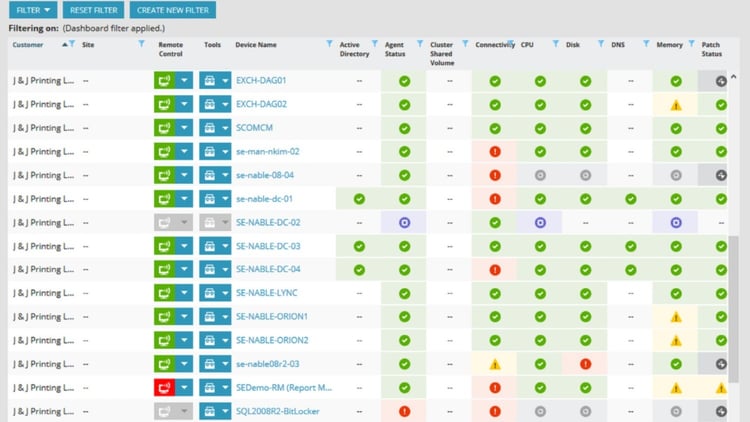
Task: Click memory warning for SE-NABLE-ORION1
Action: pyautogui.click(x=676, y=317)
